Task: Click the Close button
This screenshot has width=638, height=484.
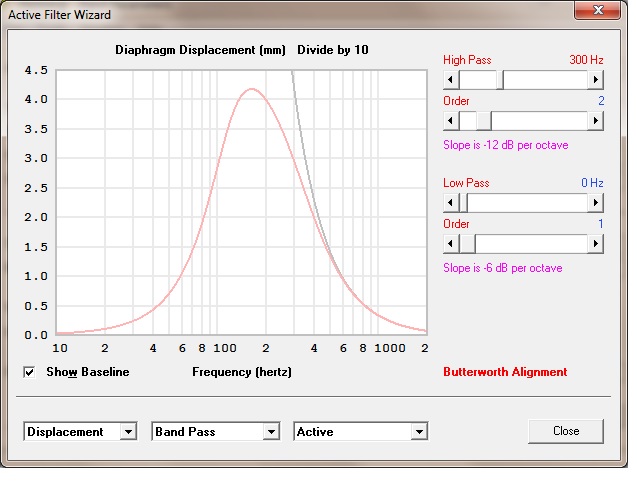Action: coord(566,431)
